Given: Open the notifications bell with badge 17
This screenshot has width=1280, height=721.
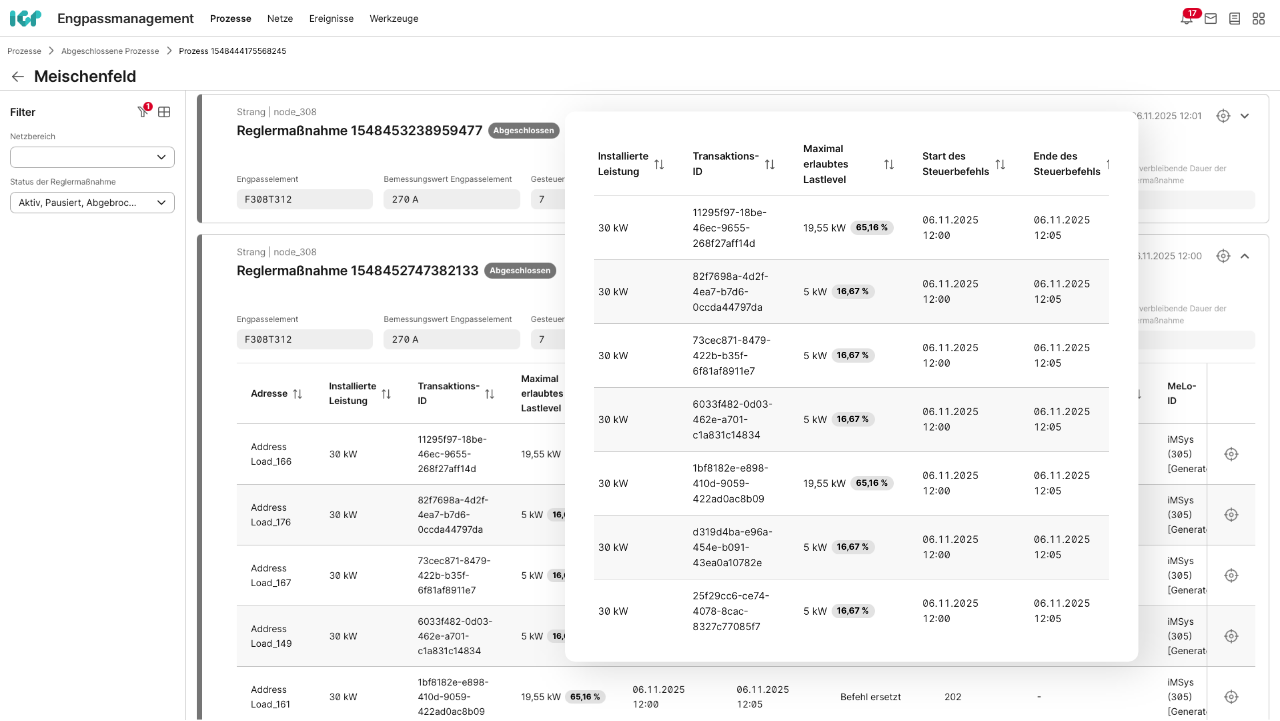Looking at the screenshot, I should point(1187,19).
